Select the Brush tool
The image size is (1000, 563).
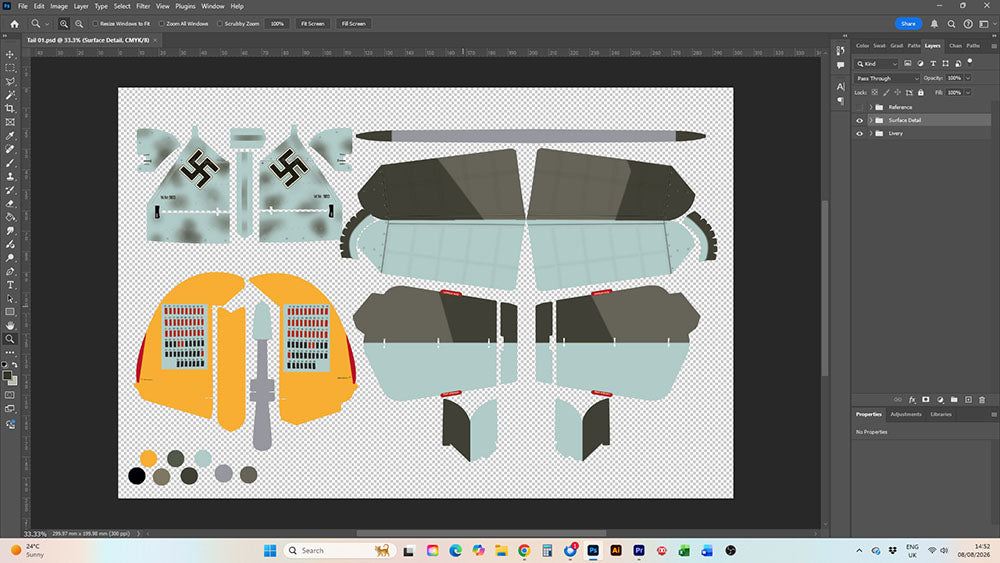pyautogui.click(x=10, y=163)
